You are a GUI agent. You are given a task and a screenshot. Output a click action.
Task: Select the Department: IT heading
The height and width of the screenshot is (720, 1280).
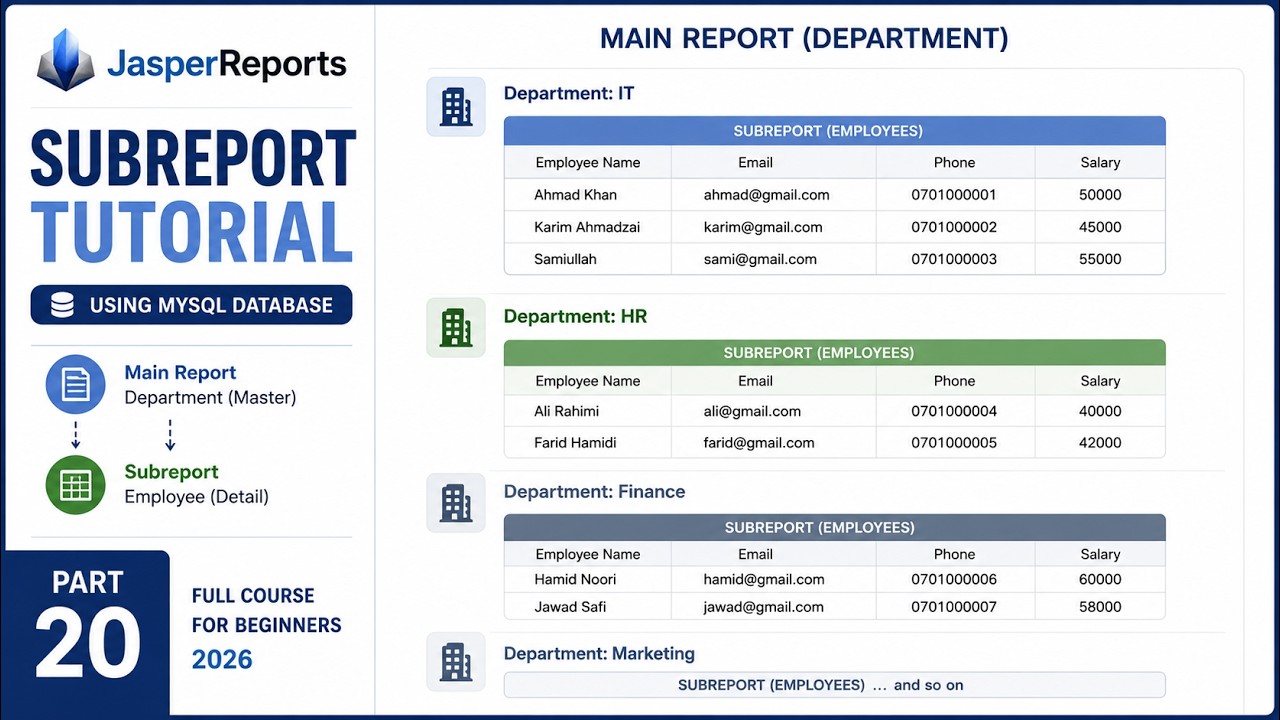pos(569,94)
